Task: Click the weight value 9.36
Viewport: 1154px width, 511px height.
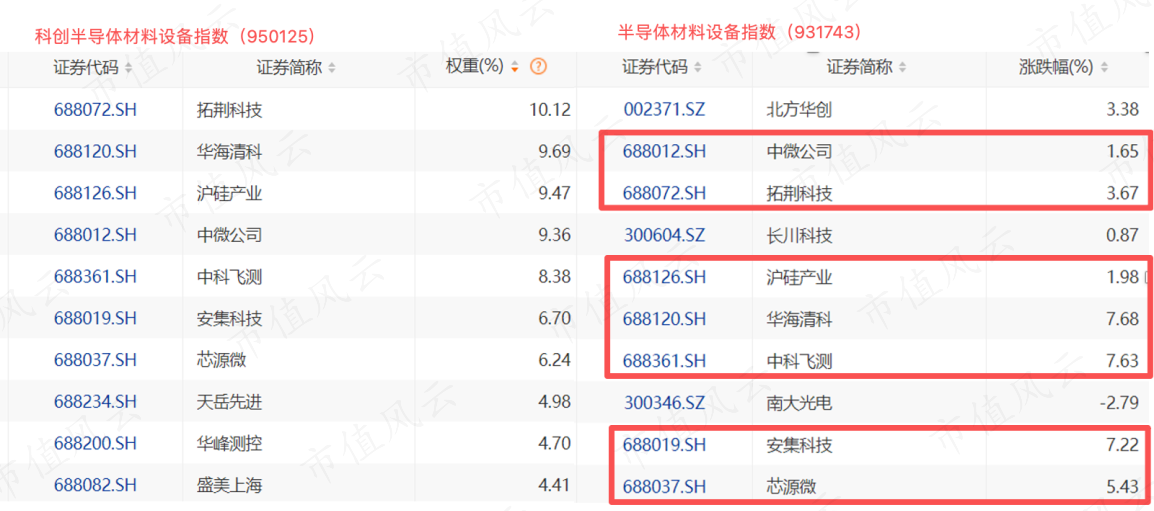Action: (554, 236)
